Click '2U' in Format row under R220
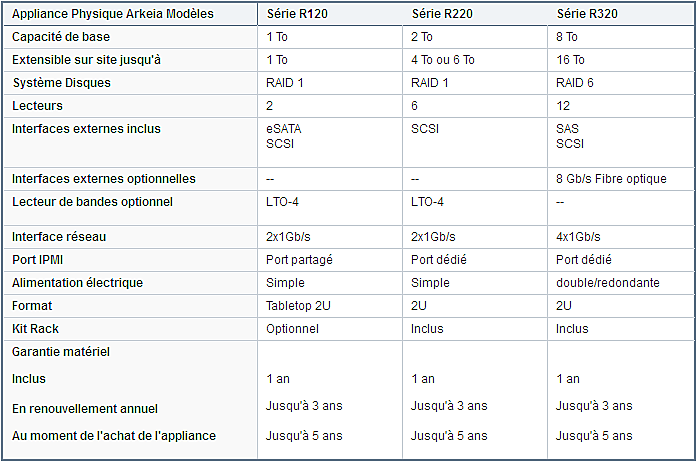 (419, 306)
